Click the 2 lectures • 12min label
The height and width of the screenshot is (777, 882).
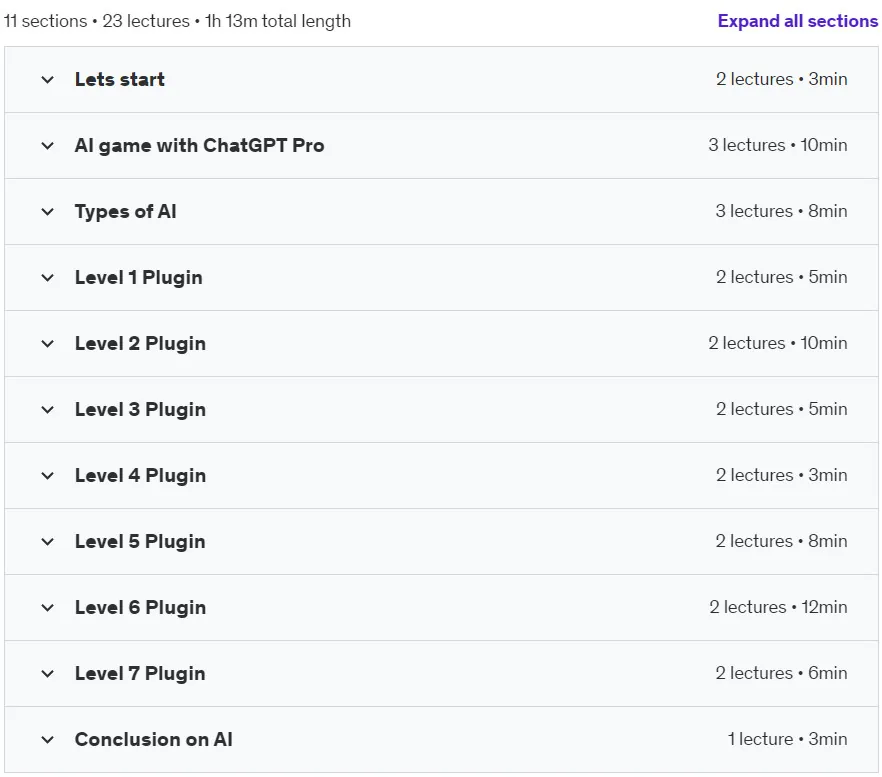778,607
